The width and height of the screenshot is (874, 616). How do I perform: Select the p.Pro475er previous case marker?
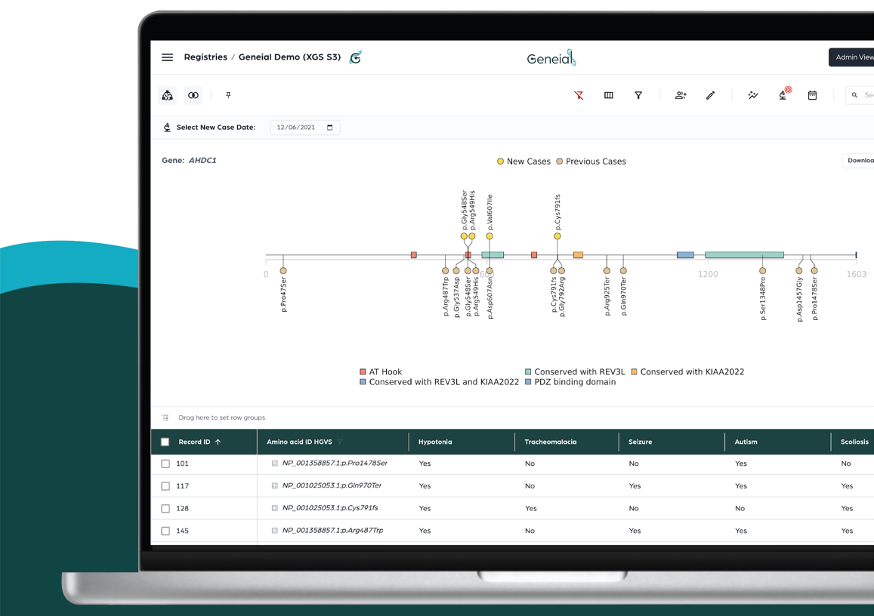[x=283, y=271]
